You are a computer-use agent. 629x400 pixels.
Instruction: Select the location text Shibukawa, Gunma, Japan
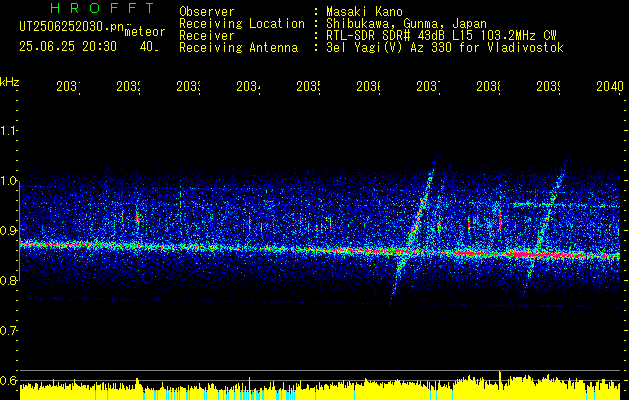[406, 24]
